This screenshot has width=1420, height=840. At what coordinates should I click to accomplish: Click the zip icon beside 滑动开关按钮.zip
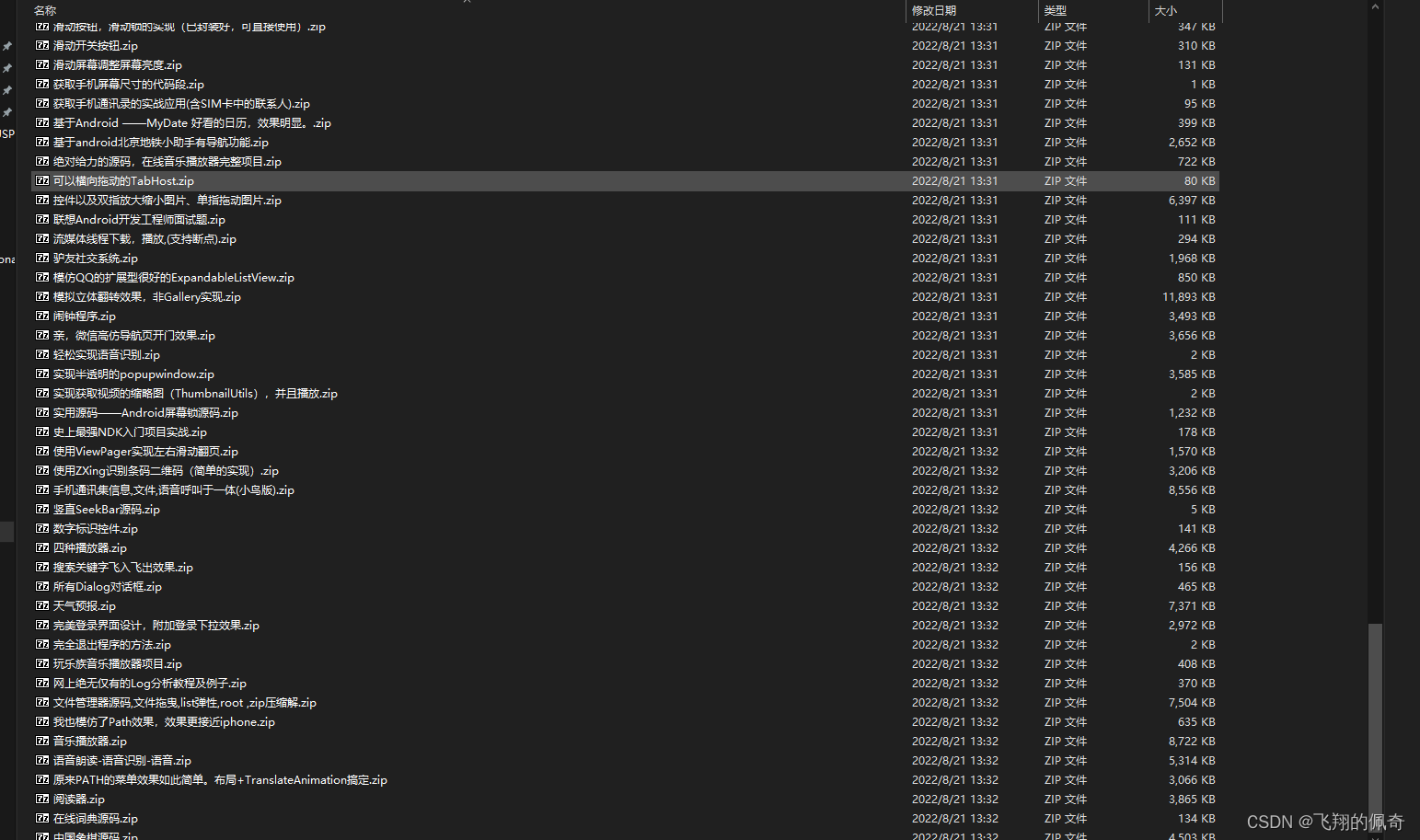42,45
